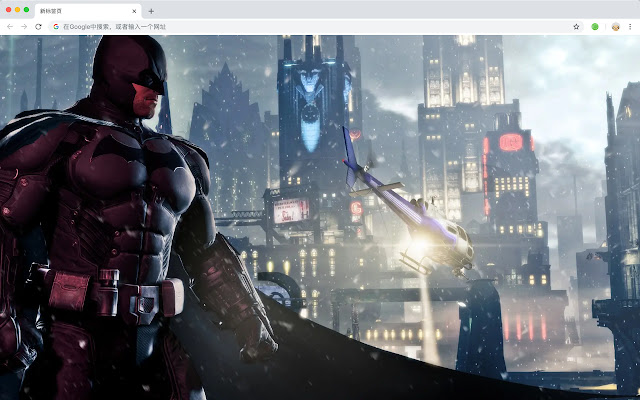Maximize the window with green button
640x400 pixels.
click(27, 9)
